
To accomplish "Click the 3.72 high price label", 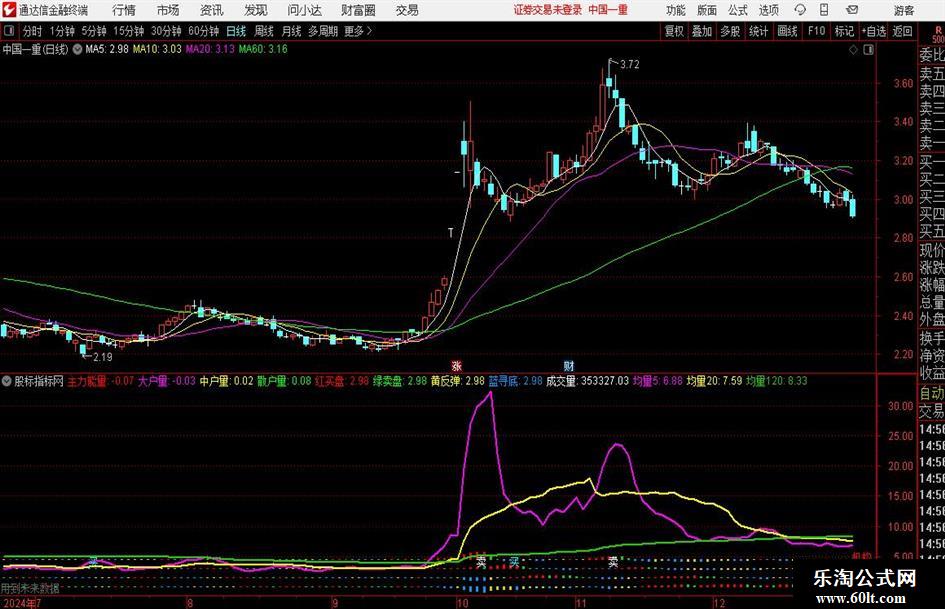I will [629, 64].
